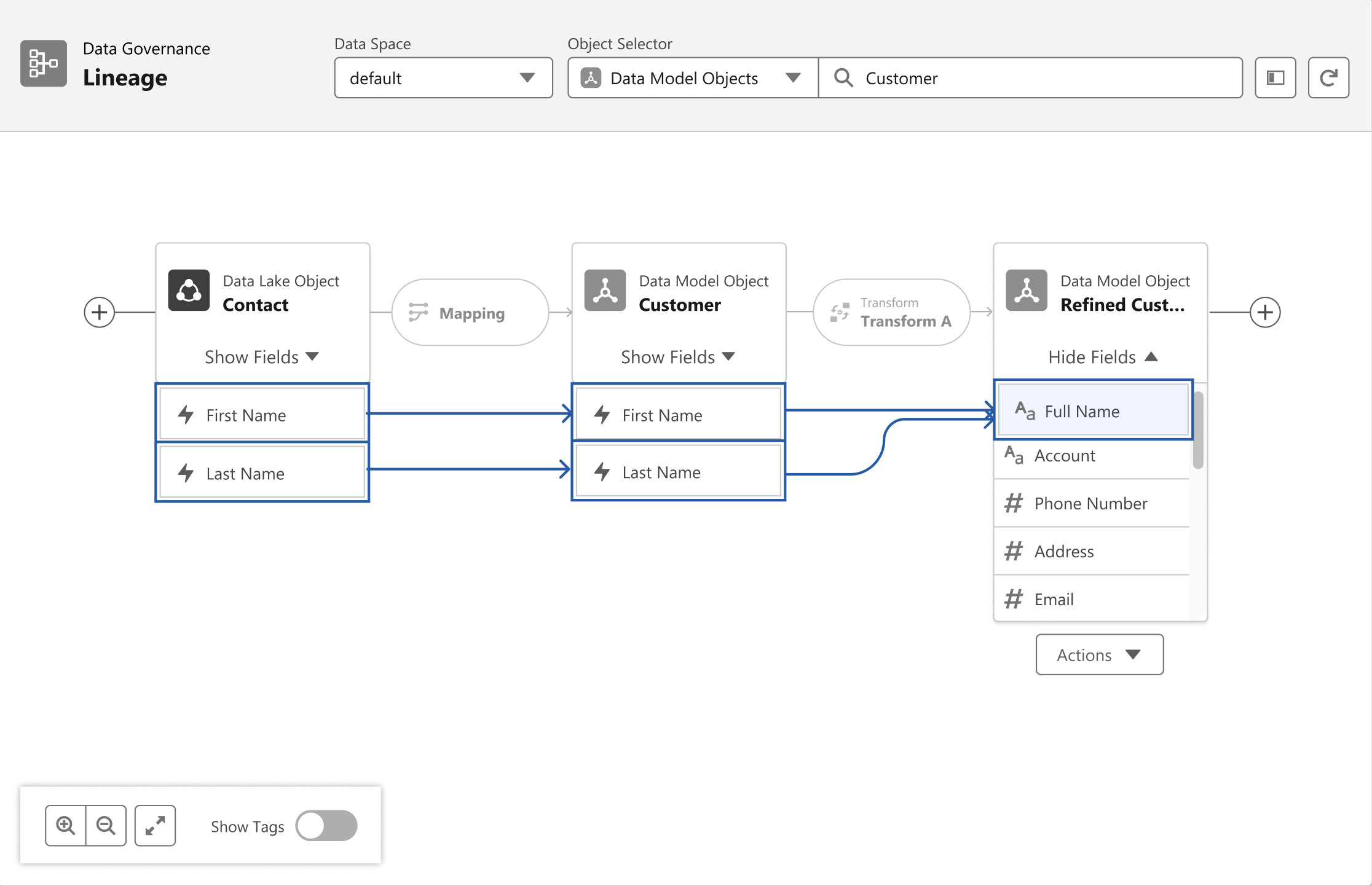
Task: Click the Contact Data Lake Object icon
Action: [189, 290]
